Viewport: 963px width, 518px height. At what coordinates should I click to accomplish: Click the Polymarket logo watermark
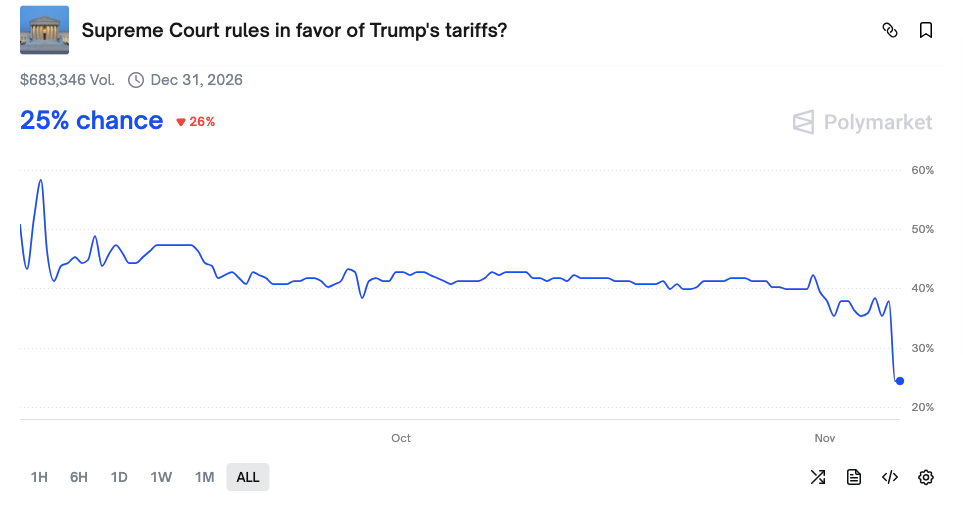pos(862,122)
